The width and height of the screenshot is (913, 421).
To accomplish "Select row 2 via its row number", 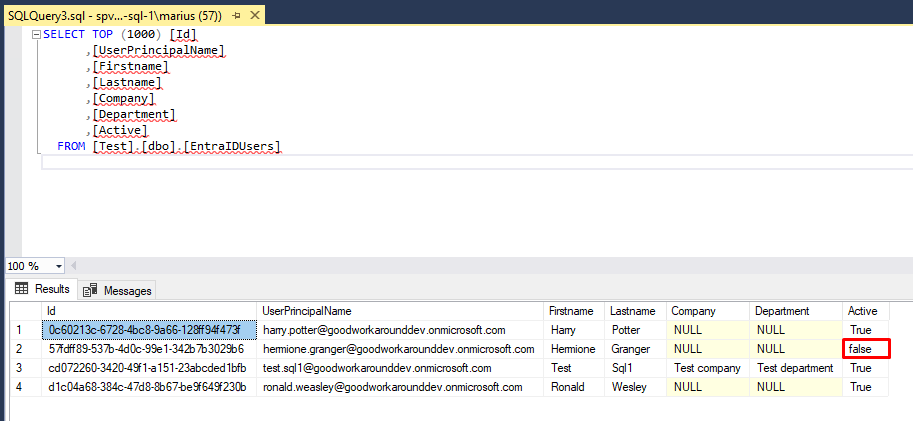I will point(18,349).
